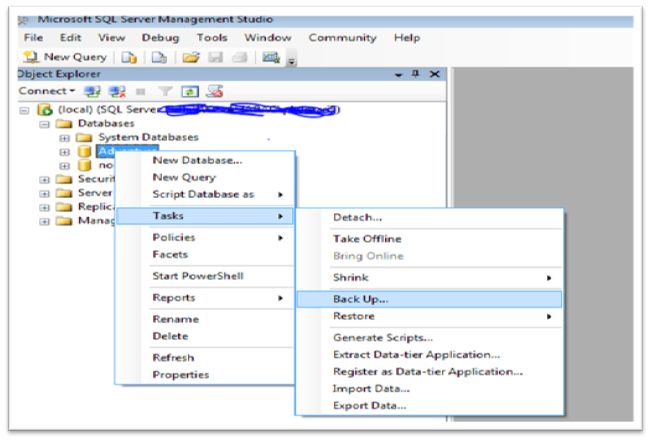Choose New Query in context menu
Screen dimensions: 650x440
(x=184, y=177)
